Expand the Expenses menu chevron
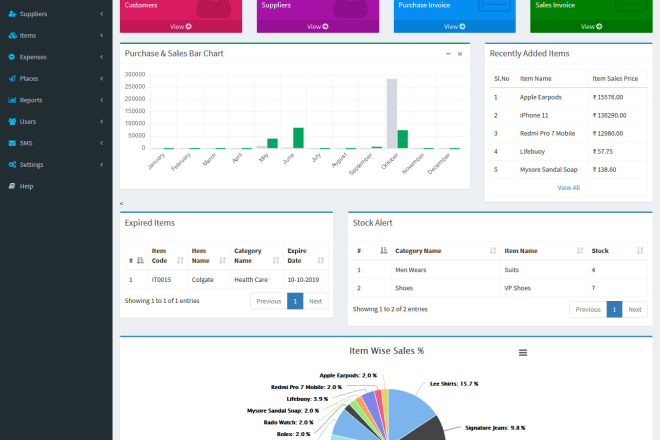Screen dimensions: 660x440 pos(101,57)
